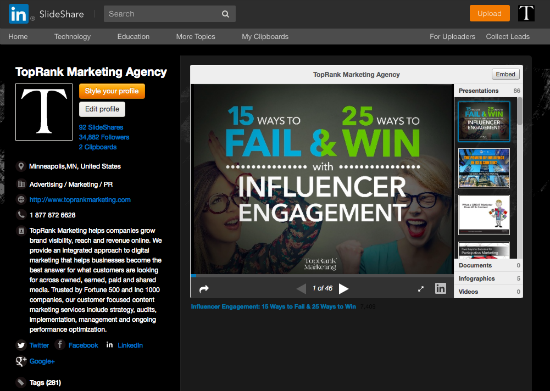Click the SlideShare wordmark
The image size is (550, 391).
click(61, 14)
